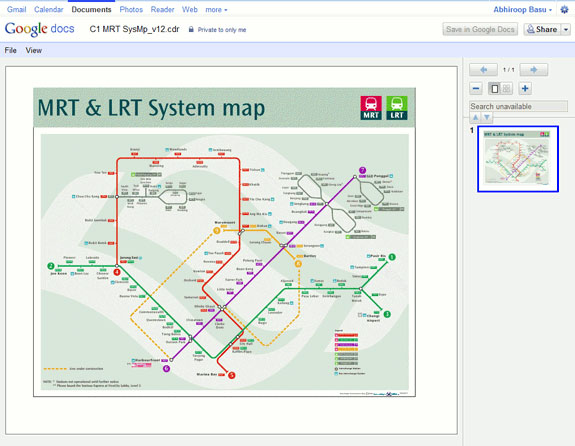Click the green LRT logo on map
This screenshot has width=575, height=446.
point(397,108)
